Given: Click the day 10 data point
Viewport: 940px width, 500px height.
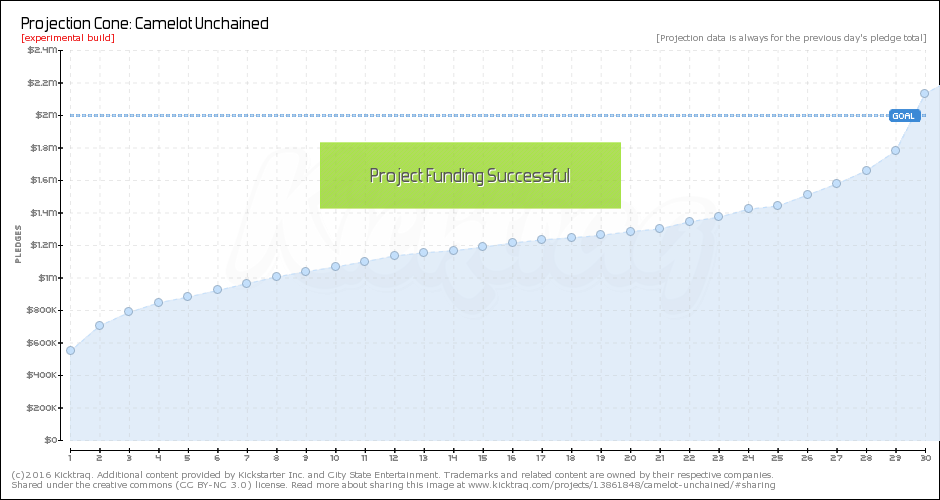Looking at the screenshot, I should coord(335,266).
